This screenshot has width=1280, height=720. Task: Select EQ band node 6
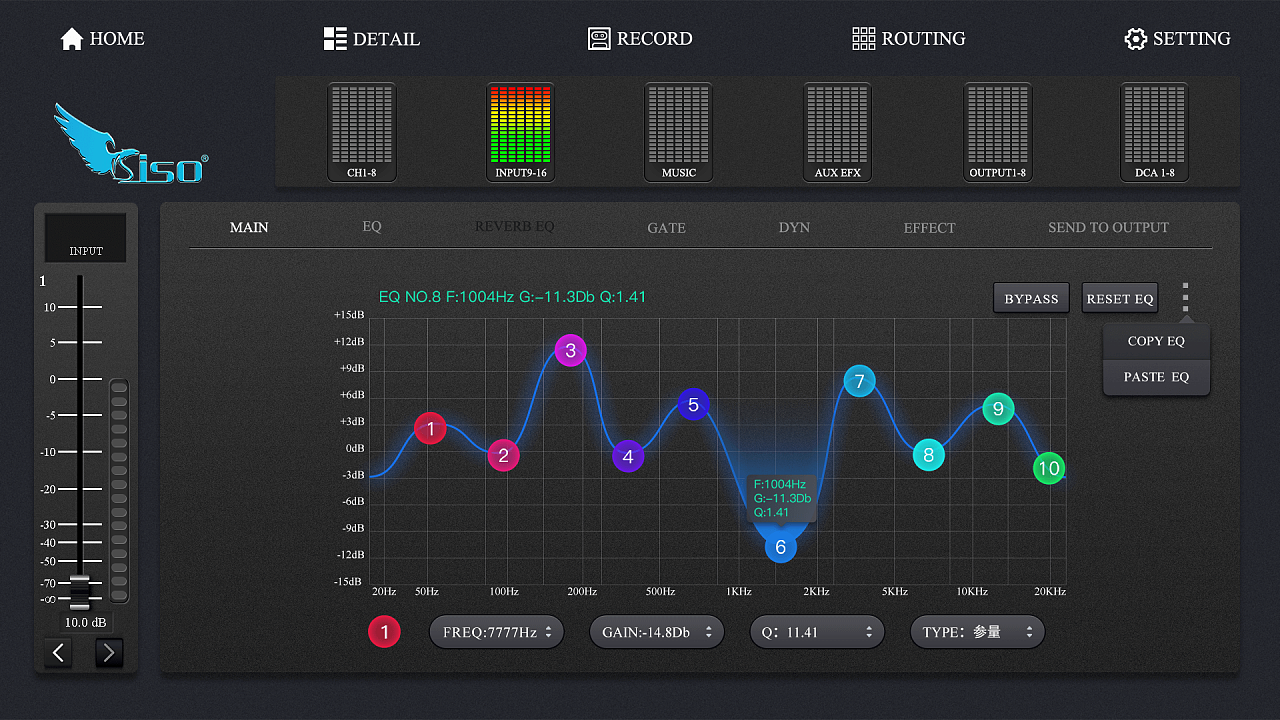[781, 546]
